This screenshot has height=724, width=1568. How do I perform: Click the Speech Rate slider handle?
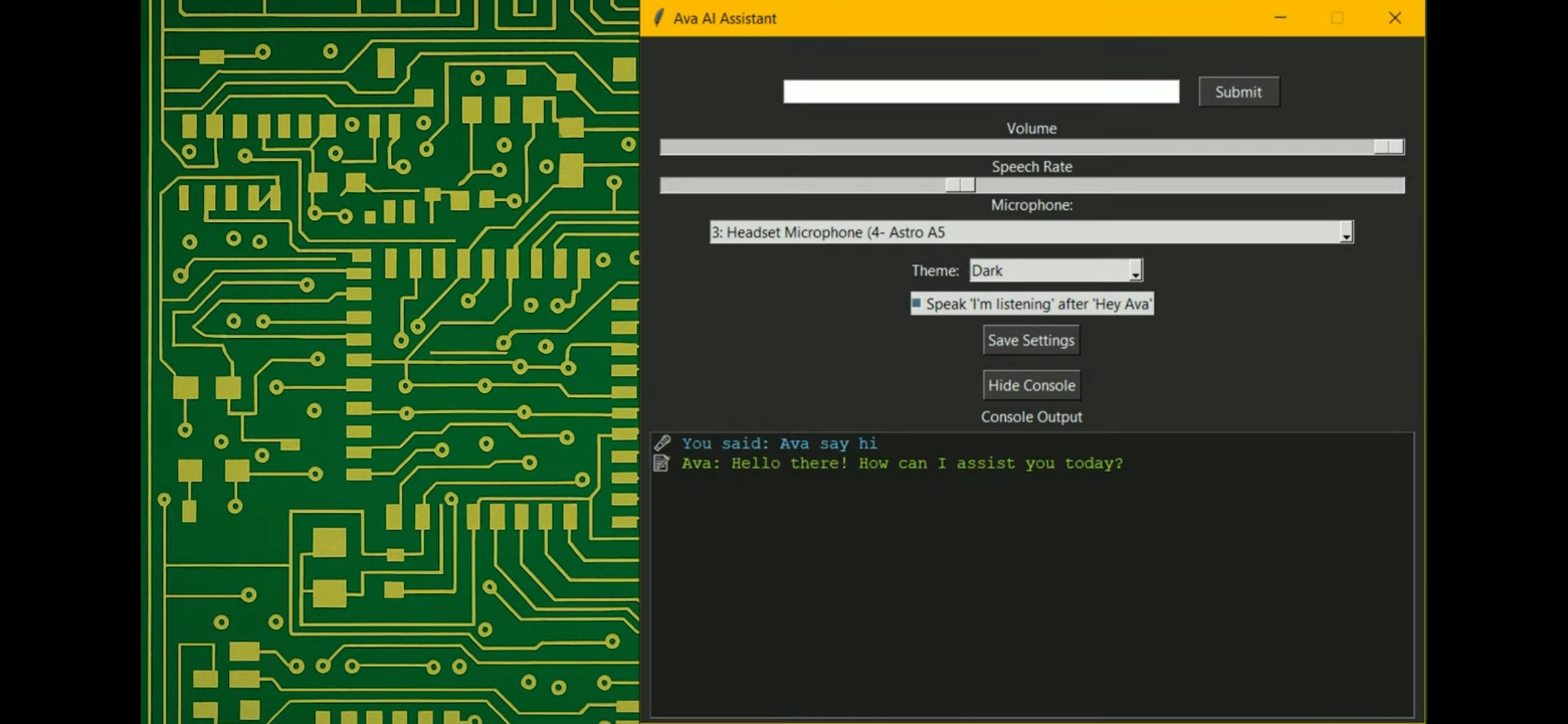pyautogui.click(x=958, y=185)
